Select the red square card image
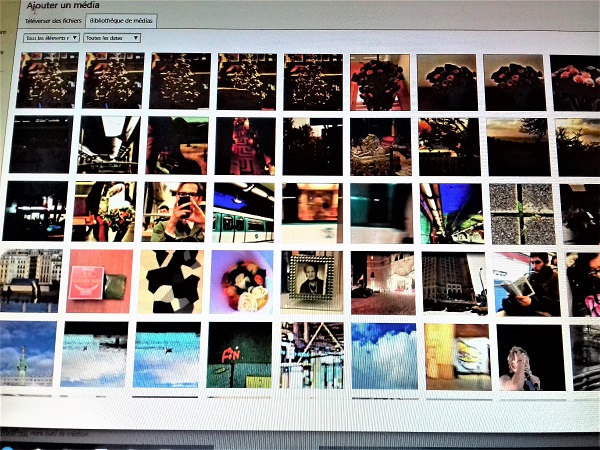Viewport: 600px width, 450px height. (x=99, y=281)
